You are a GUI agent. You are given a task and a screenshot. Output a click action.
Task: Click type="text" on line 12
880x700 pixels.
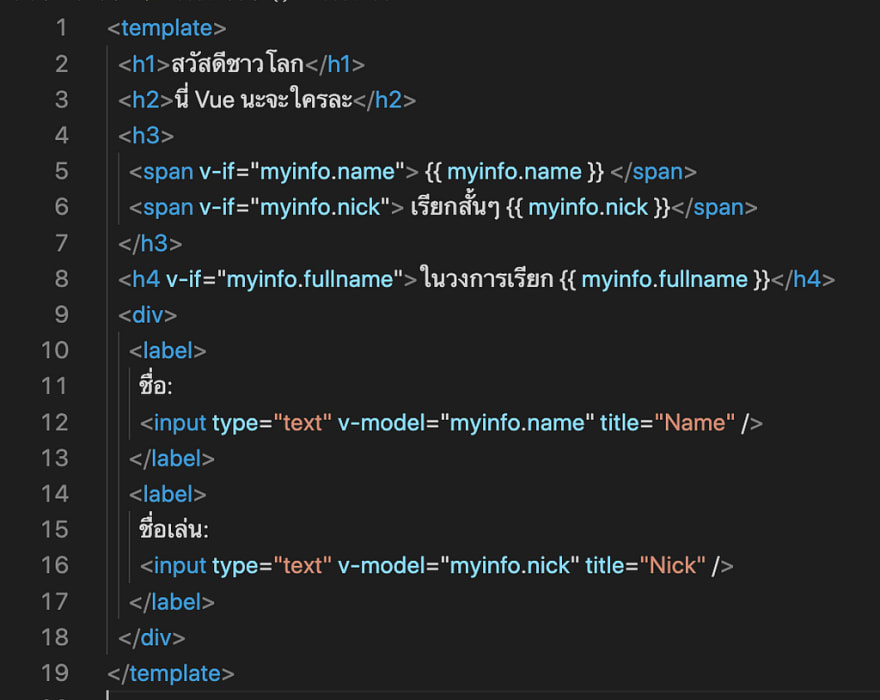[x=272, y=423]
